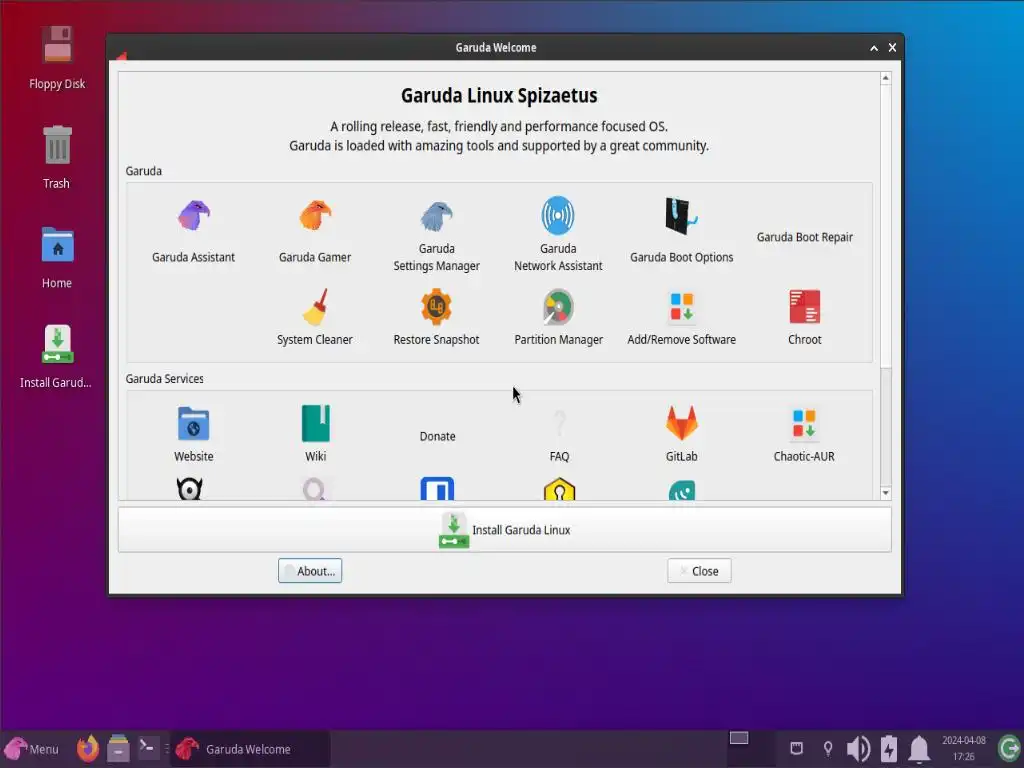1024x768 pixels.
Task: Open the notifications bell icon
Action: point(920,748)
